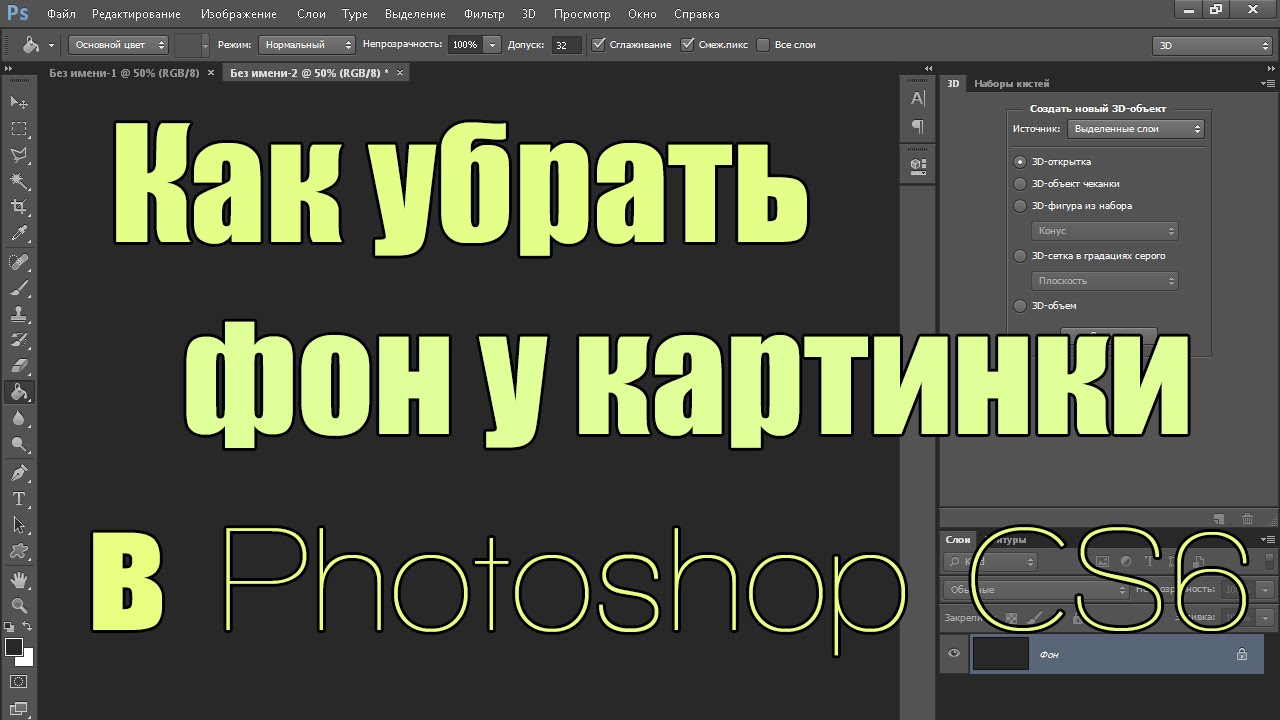Open the Режим Нормальный blend dropdown
The height and width of the screenshot is (720, 1280).
[x=306, y=45]
